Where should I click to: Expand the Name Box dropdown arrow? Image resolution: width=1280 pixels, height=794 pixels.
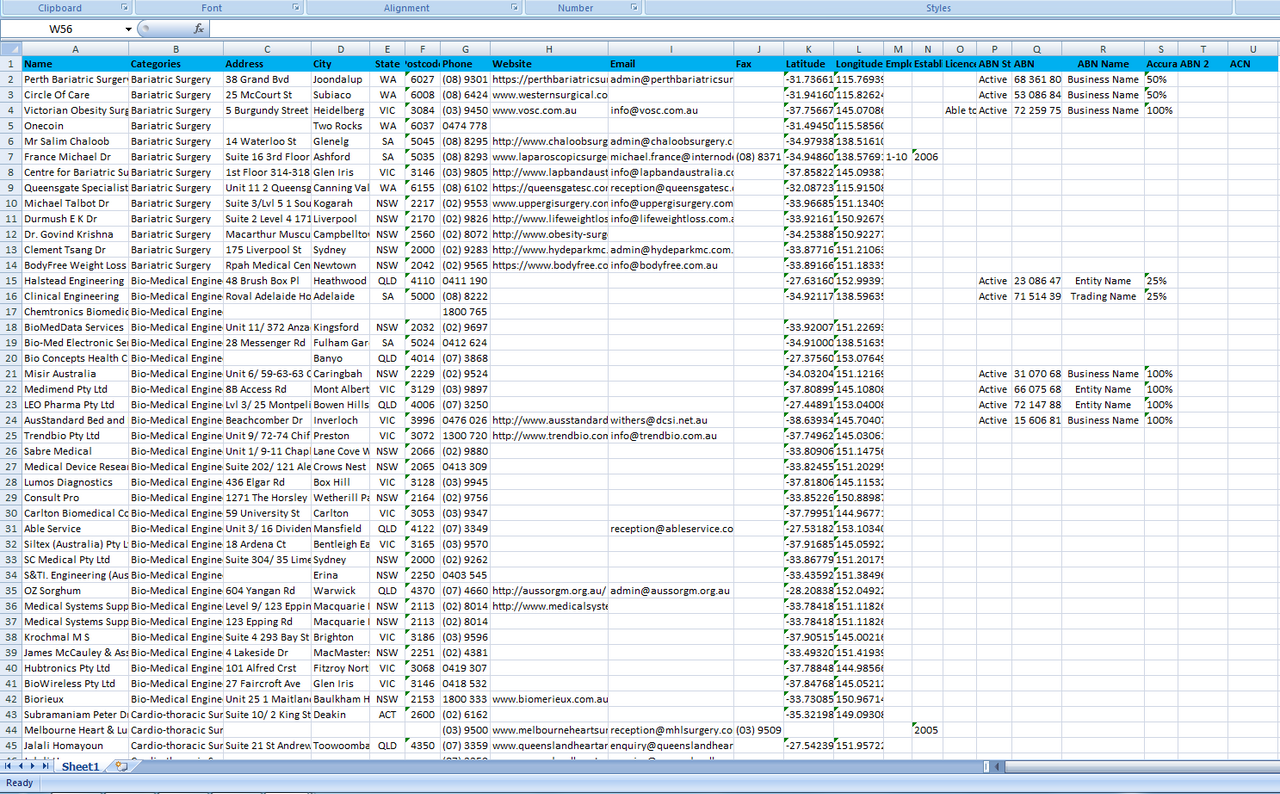tap(129, 29)
